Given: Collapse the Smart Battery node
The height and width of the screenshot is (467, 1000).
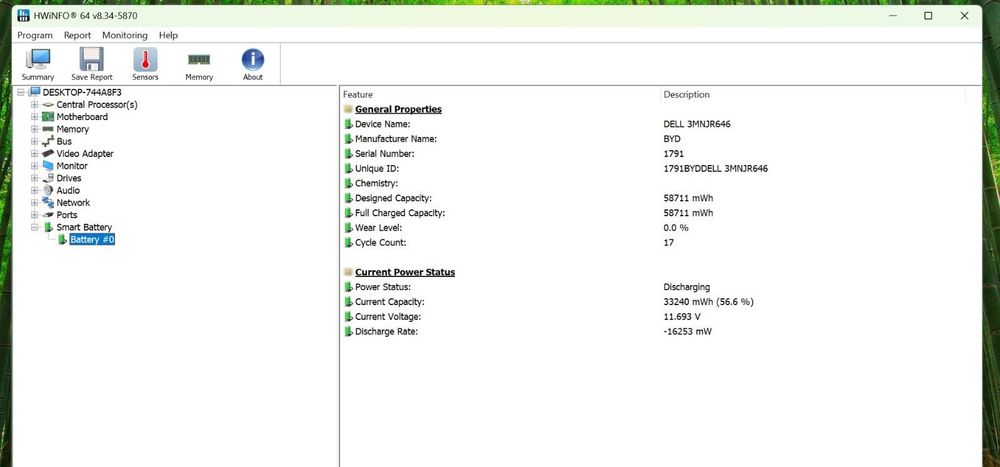Looking at the screenshot, I should coord(34,227).
